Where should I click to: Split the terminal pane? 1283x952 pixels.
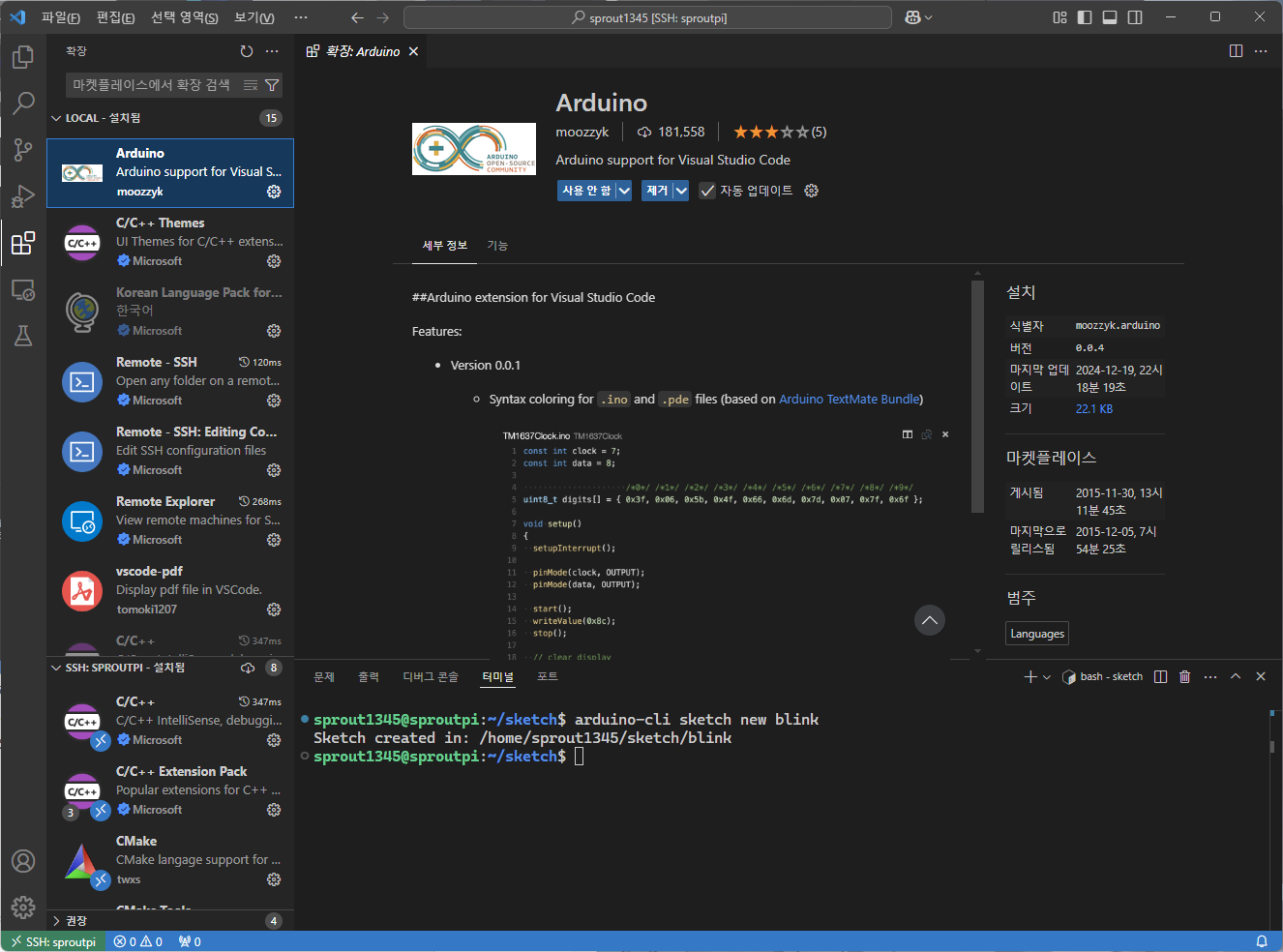point(1160,676)
